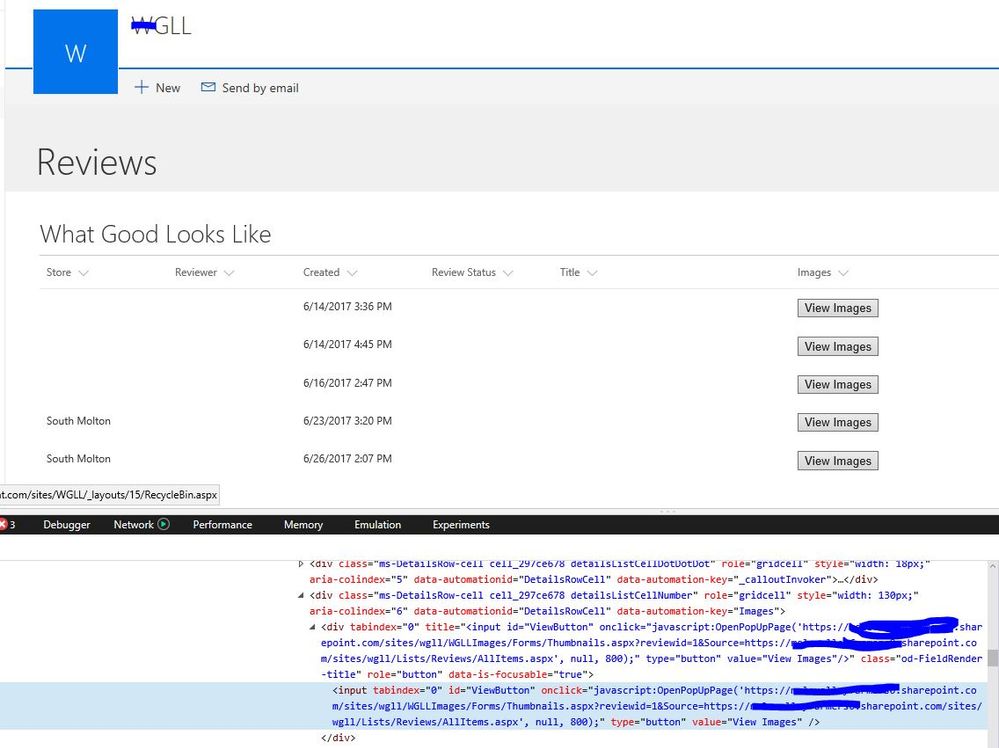Switch to the Emulation tab
This screenshot has height=748, width=999.
pos(378,524)
